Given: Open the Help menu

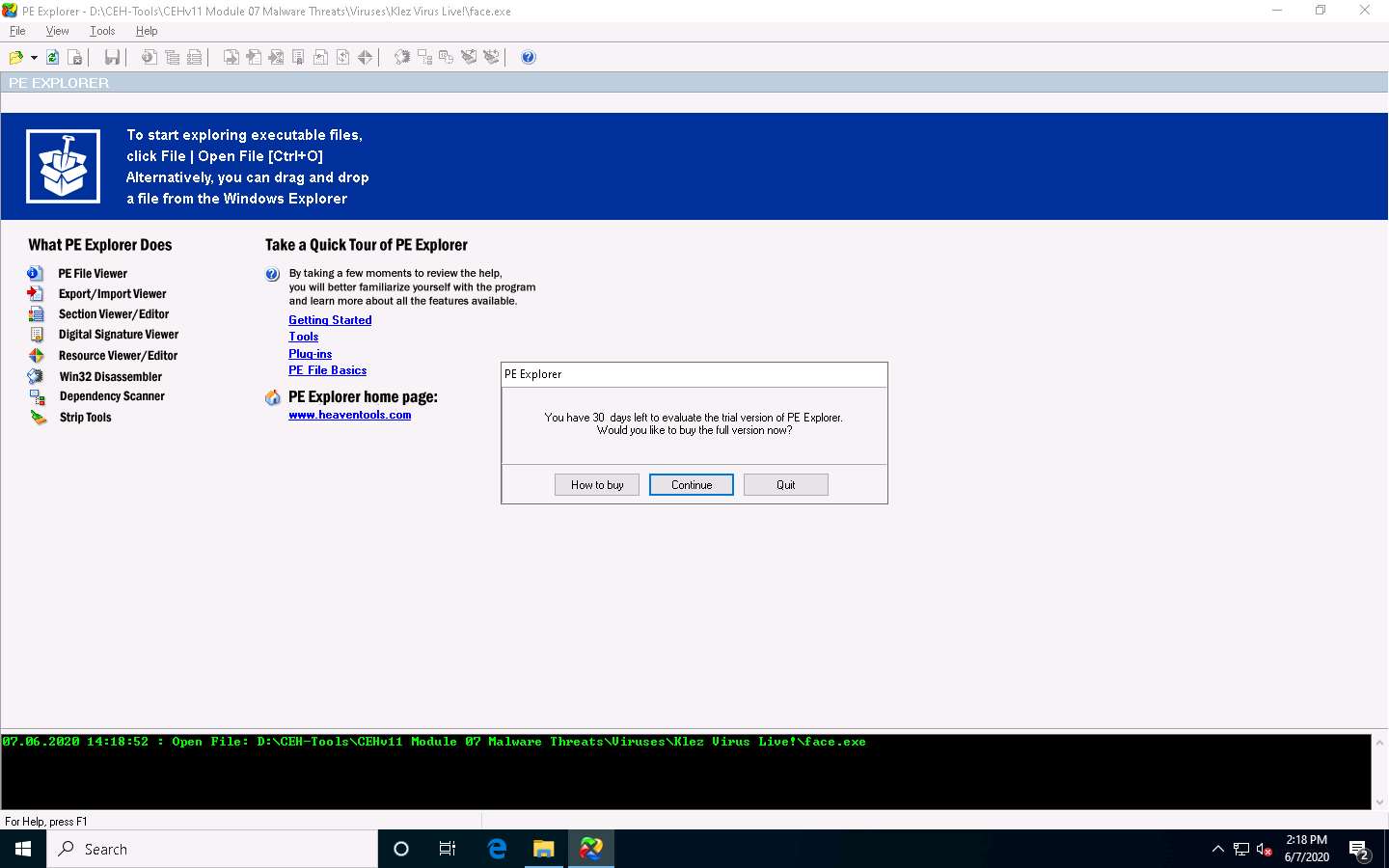Looking at the screenshot, I should click(147, 31).
